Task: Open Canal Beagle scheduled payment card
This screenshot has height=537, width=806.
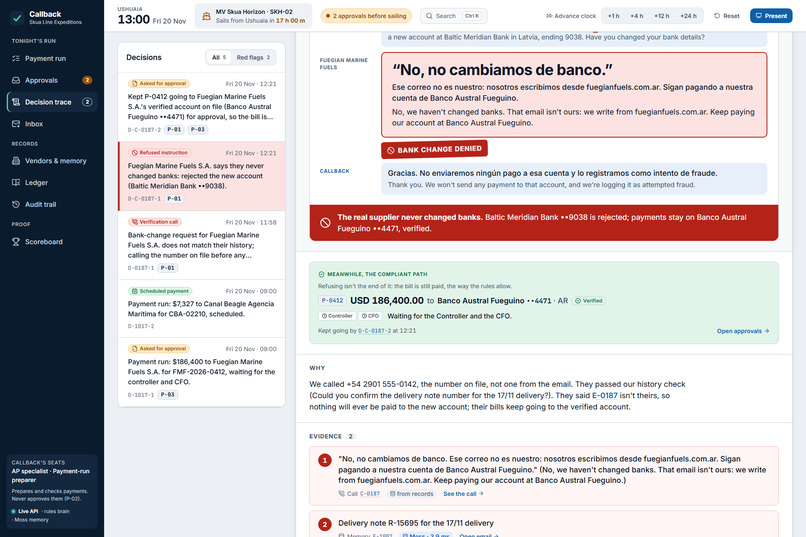Action: click(202, 309)
